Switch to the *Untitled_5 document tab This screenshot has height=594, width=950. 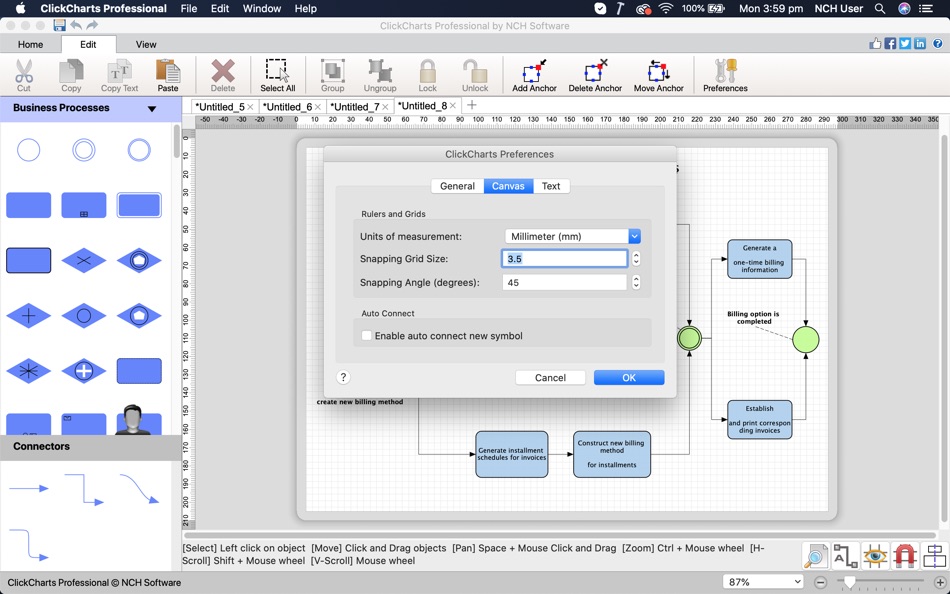pyautogui.click(x=219, y=107)
